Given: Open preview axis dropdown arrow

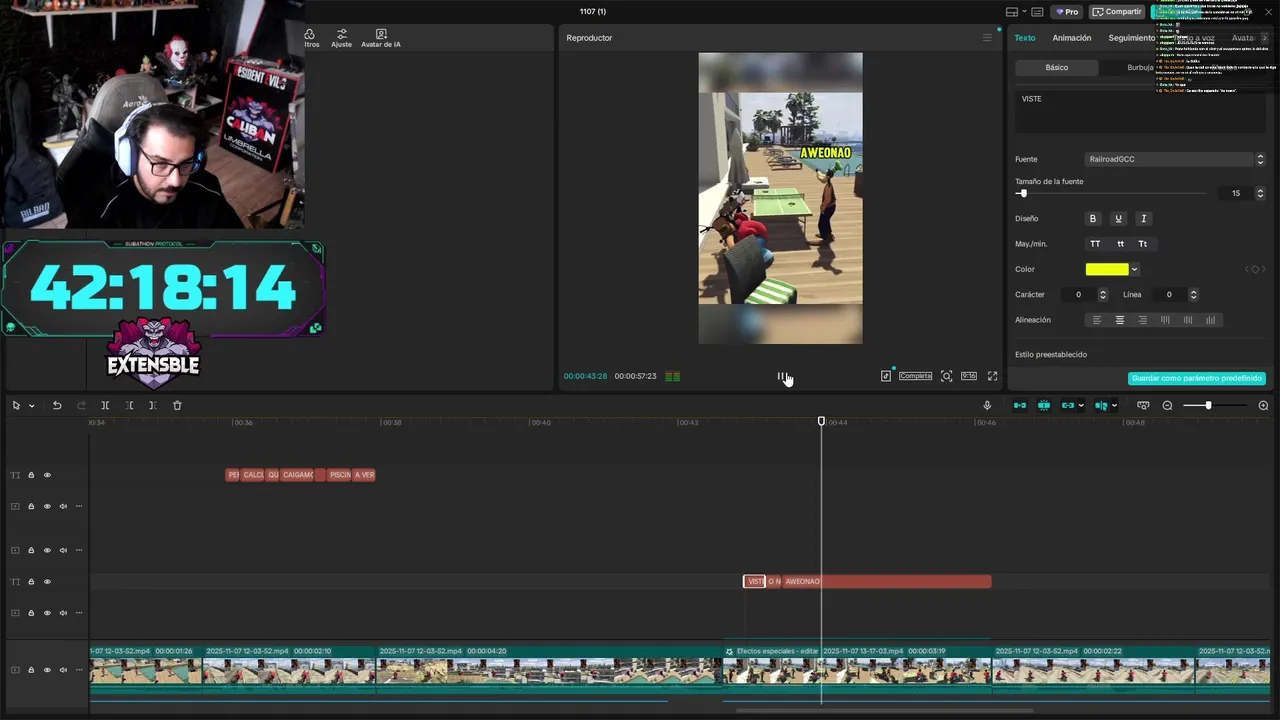Looking at the screenshot, I should click(1114, 405).
